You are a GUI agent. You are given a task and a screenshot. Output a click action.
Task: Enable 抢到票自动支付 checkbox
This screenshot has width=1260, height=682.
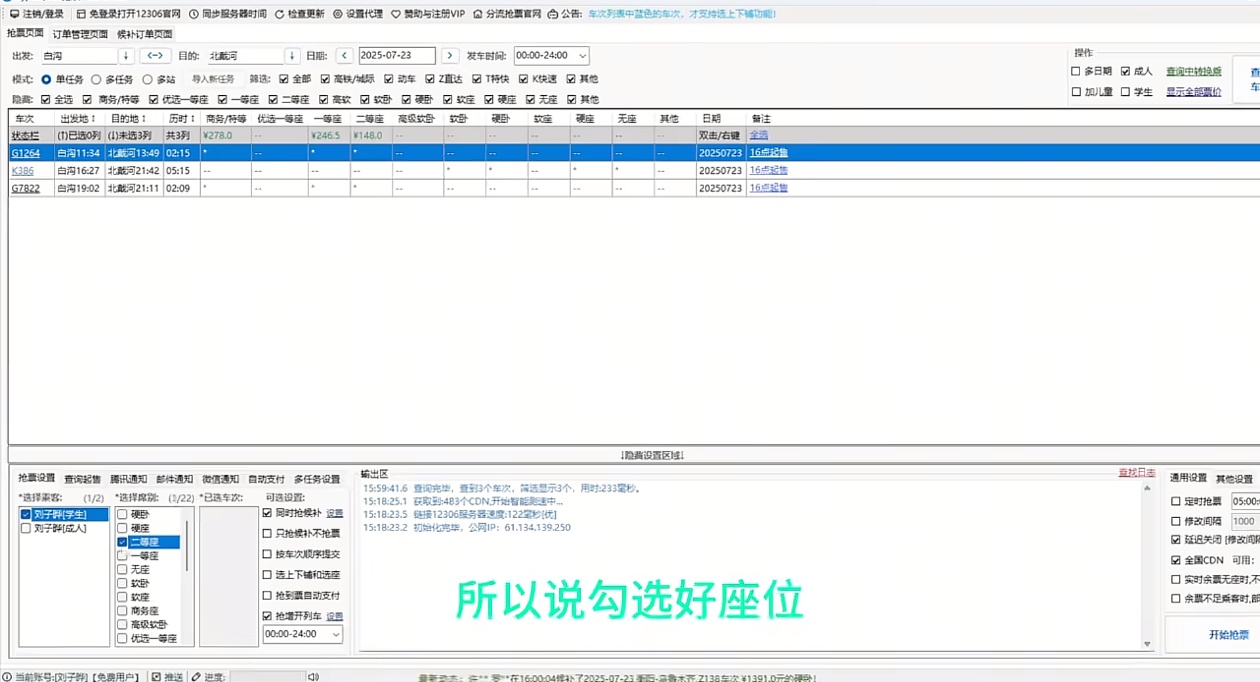pyautogui.click(x=267, y=595)
